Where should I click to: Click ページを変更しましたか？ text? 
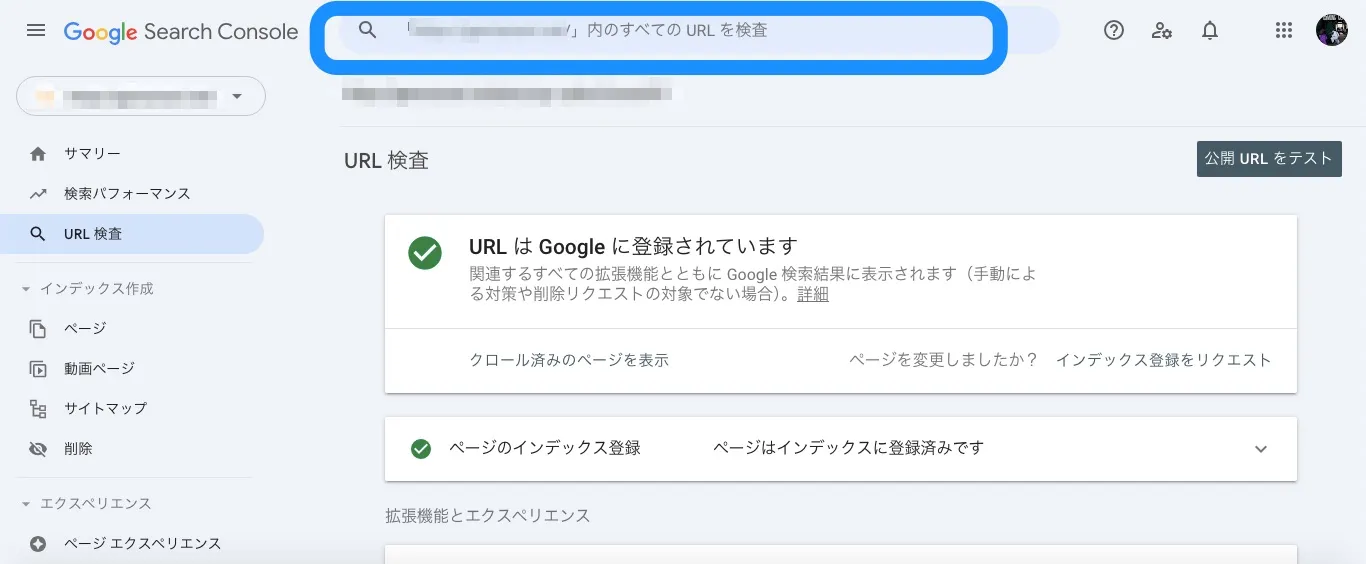coord(944,360)
